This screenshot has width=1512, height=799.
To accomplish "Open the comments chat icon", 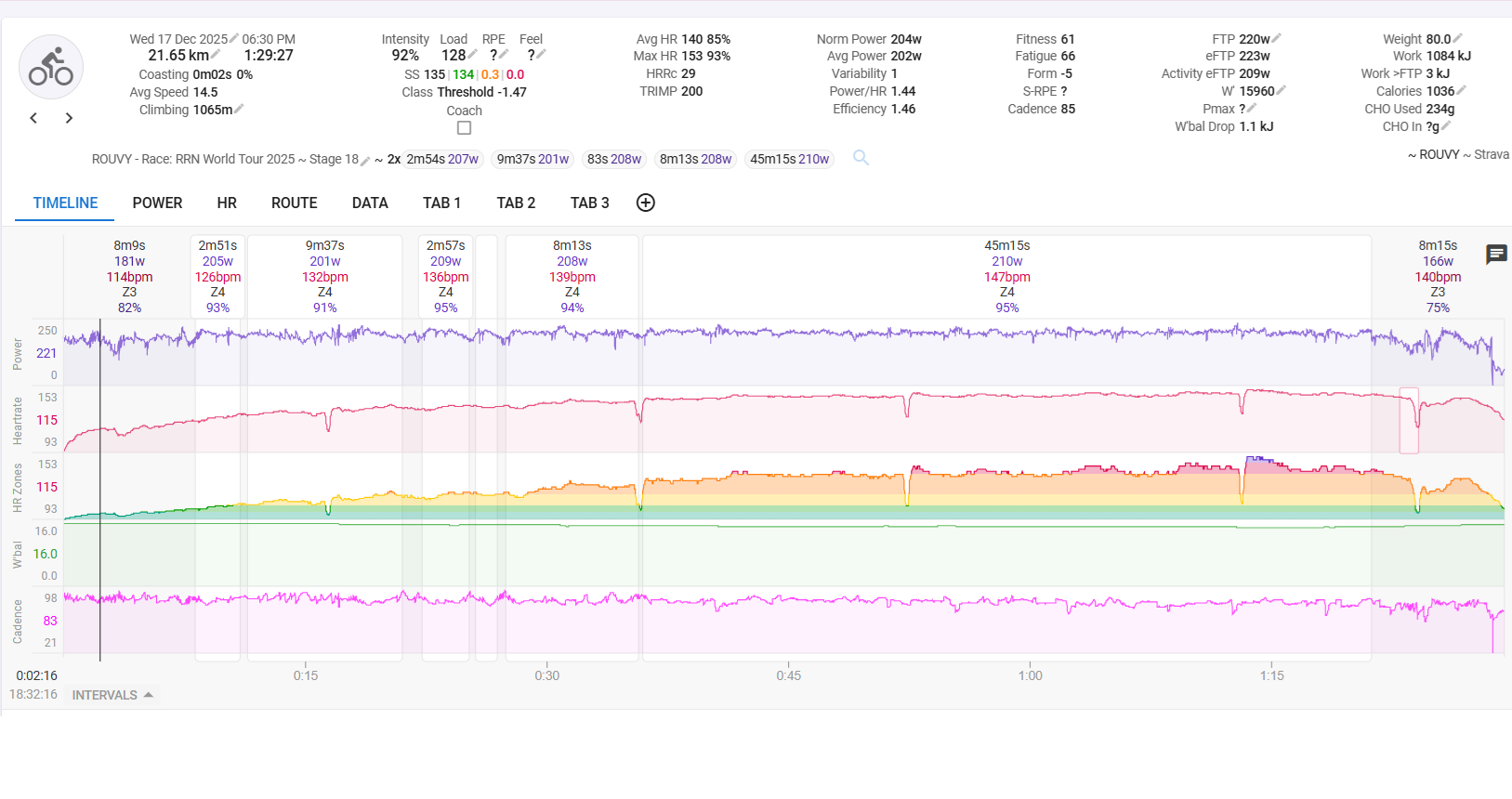I will (x=1496, y=254).
